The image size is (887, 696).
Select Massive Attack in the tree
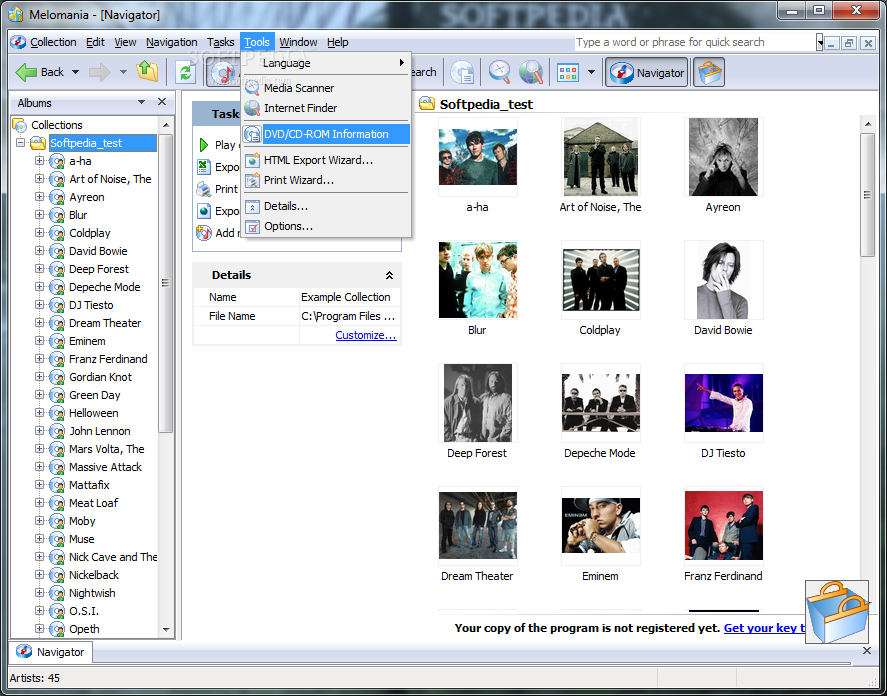(105, 467)
